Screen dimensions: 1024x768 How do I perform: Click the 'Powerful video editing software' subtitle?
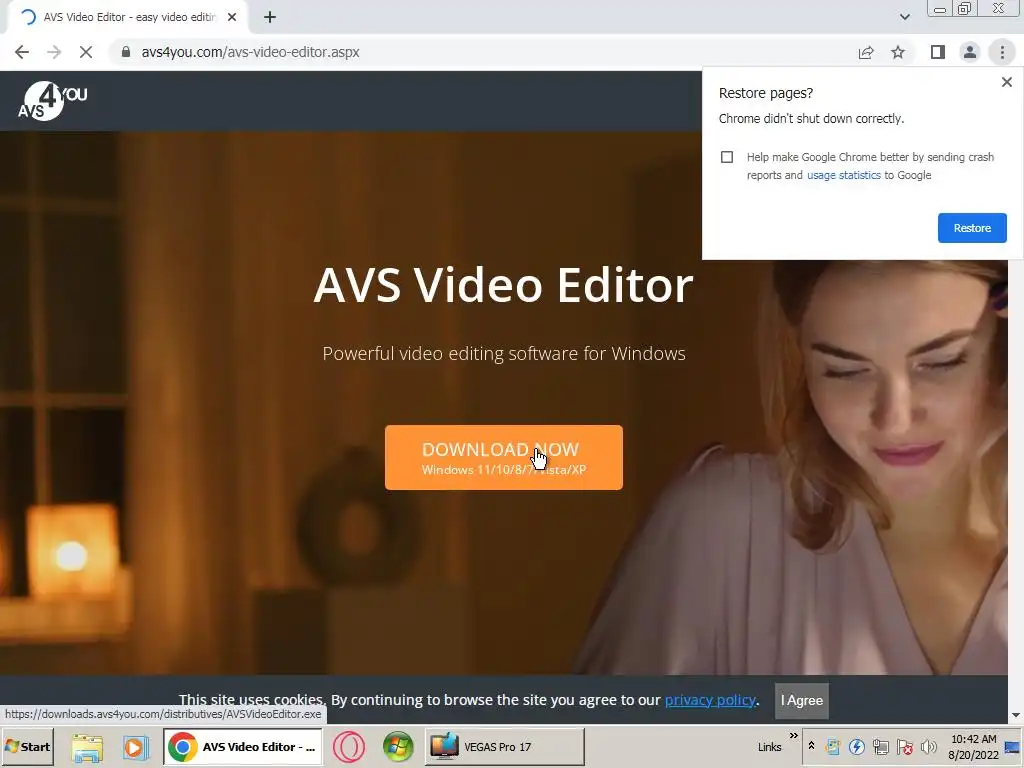tap(504, 353)
